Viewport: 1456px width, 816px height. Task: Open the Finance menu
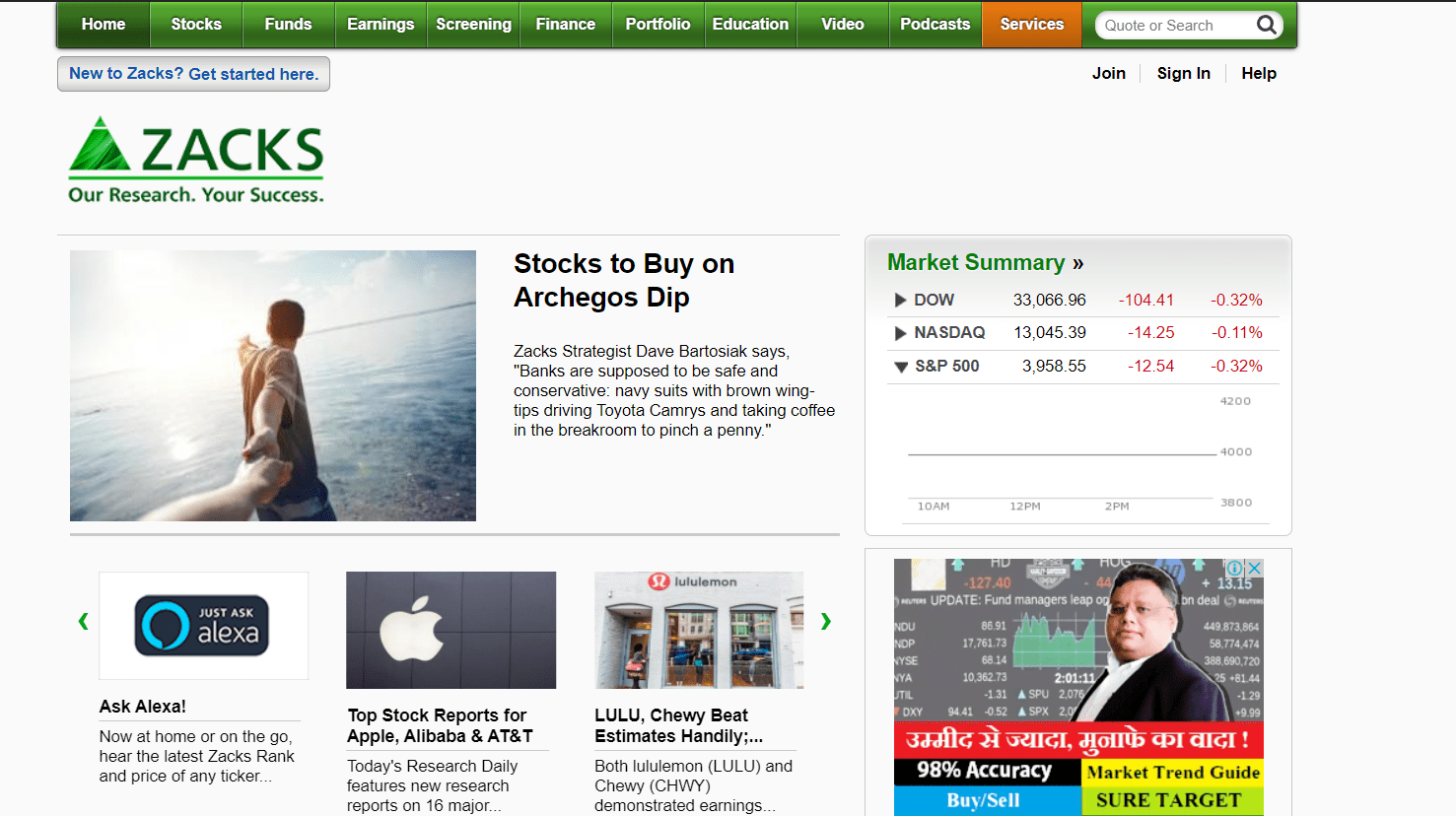point(566,25)
